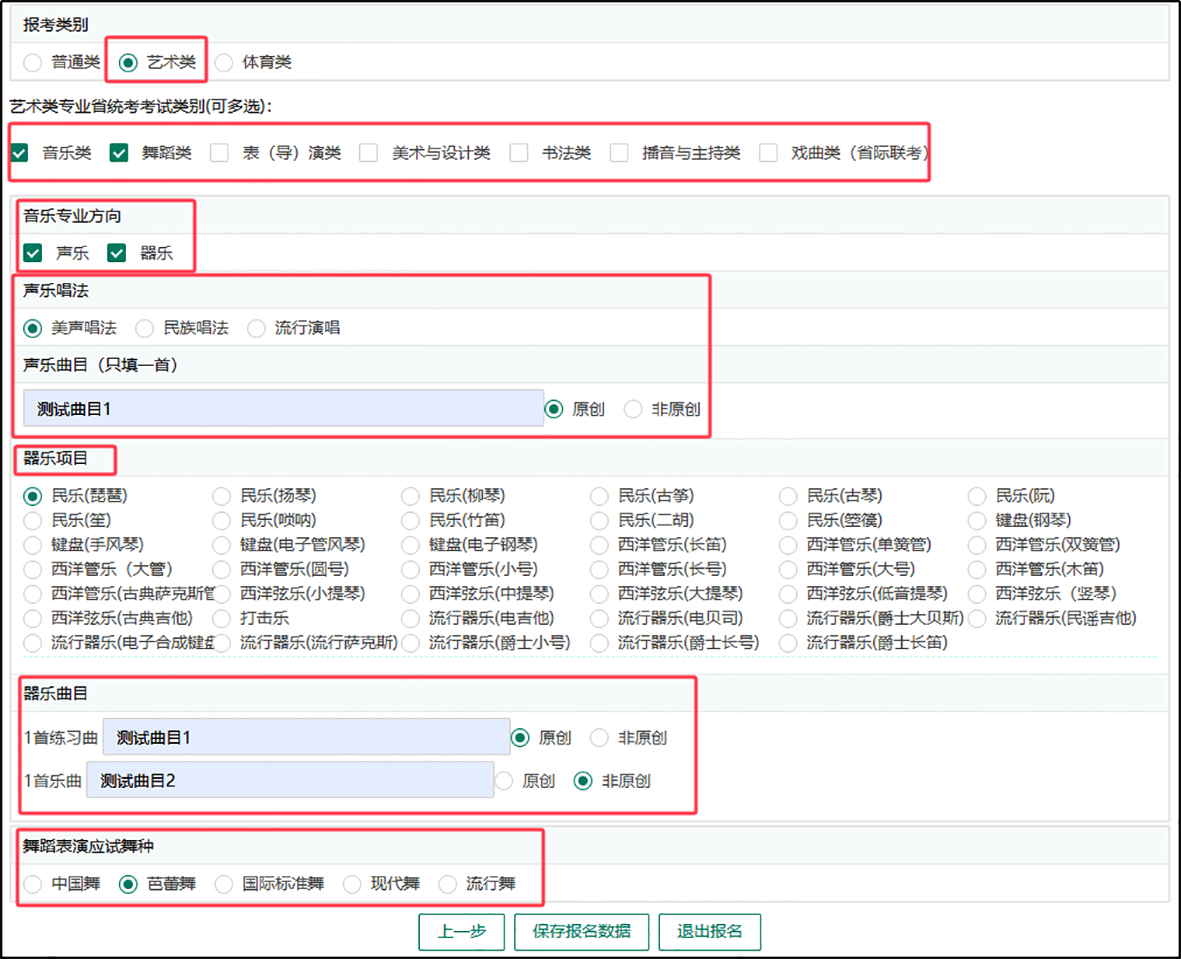Choose 西洋弦乐(小提琴) from the instrument list
Viewport: 1181px width, 959px height.
222,594
